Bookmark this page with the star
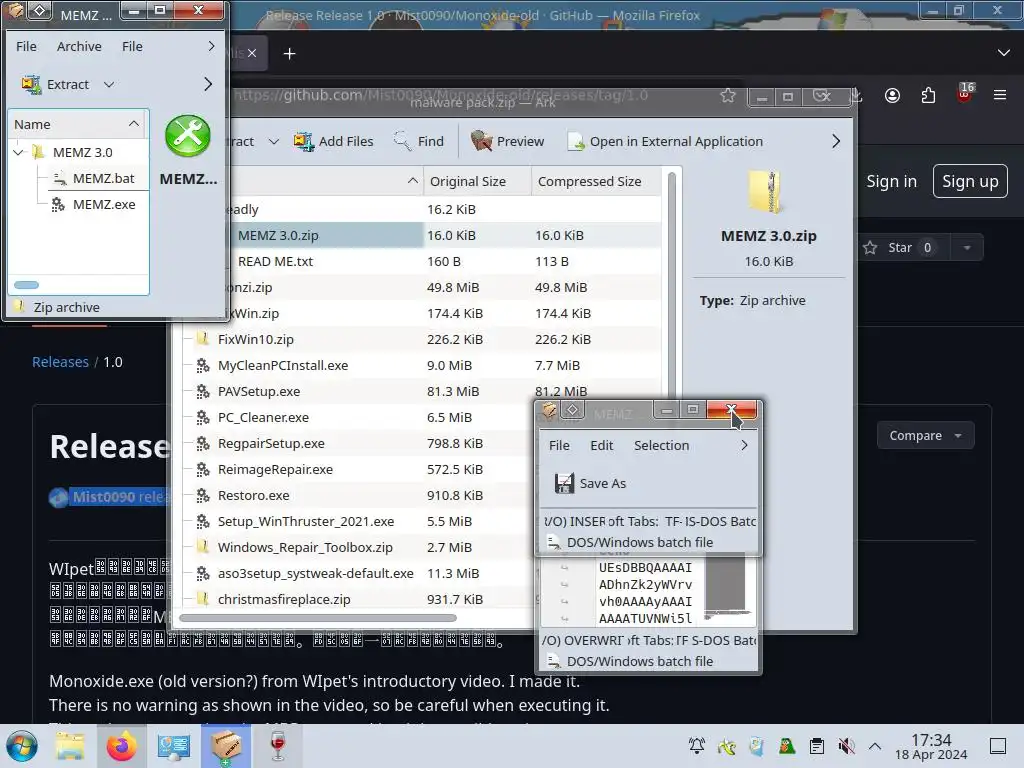Image resolution: width=1024 pixels, height=768 pixels. (728, 95)
